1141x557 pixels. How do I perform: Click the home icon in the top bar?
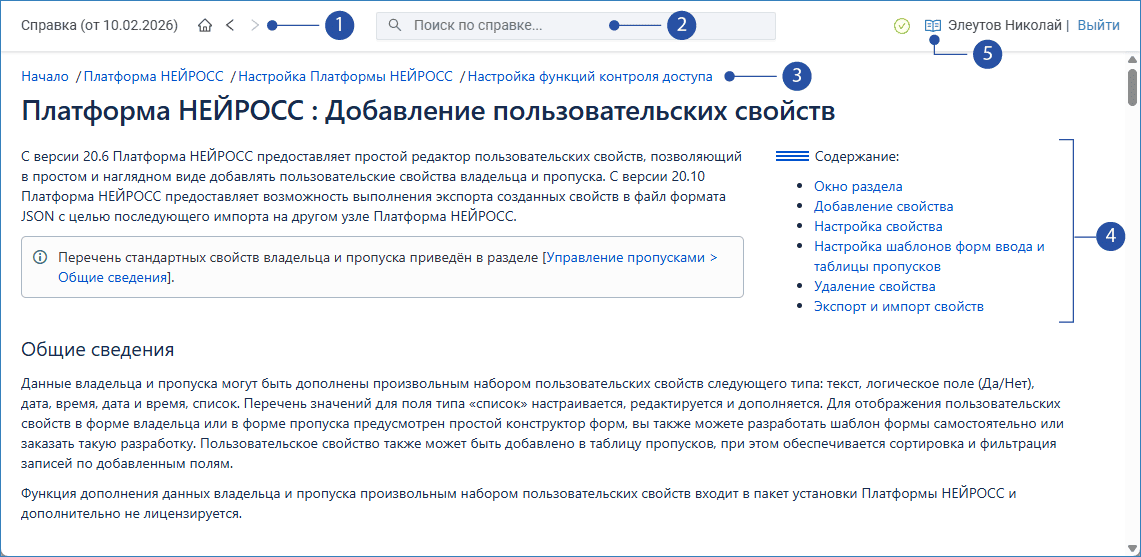[x=205, y=26]
